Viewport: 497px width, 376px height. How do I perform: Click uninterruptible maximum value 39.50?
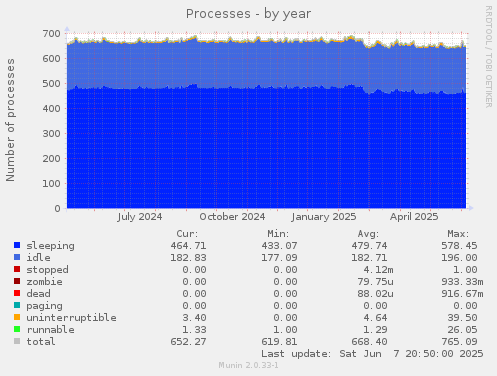[462, 318]
